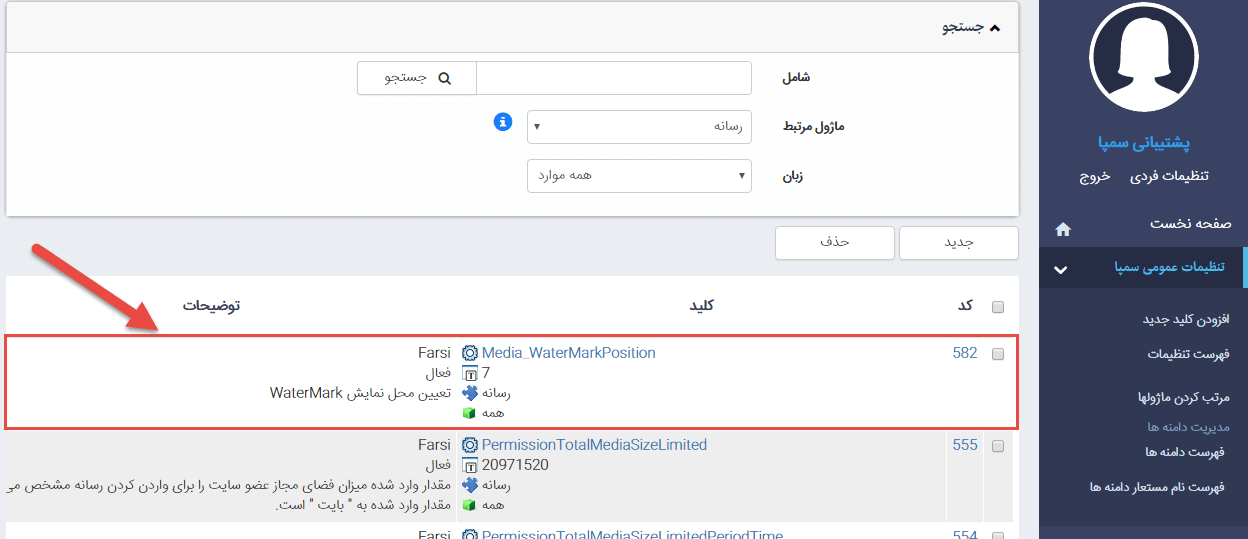Open افزودن کلید جدید in the sidebar
The image size is (1248, 539).
tap(1186, 319)
